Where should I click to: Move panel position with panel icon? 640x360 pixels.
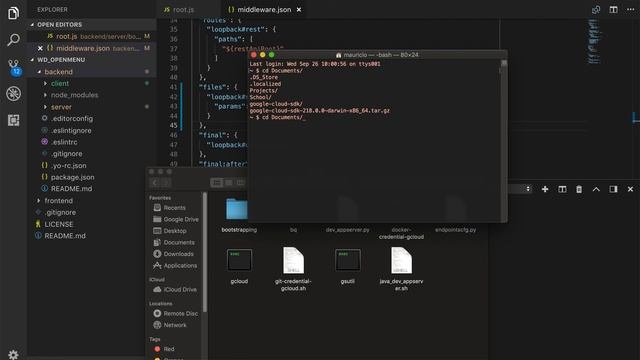tap(613, 189)
